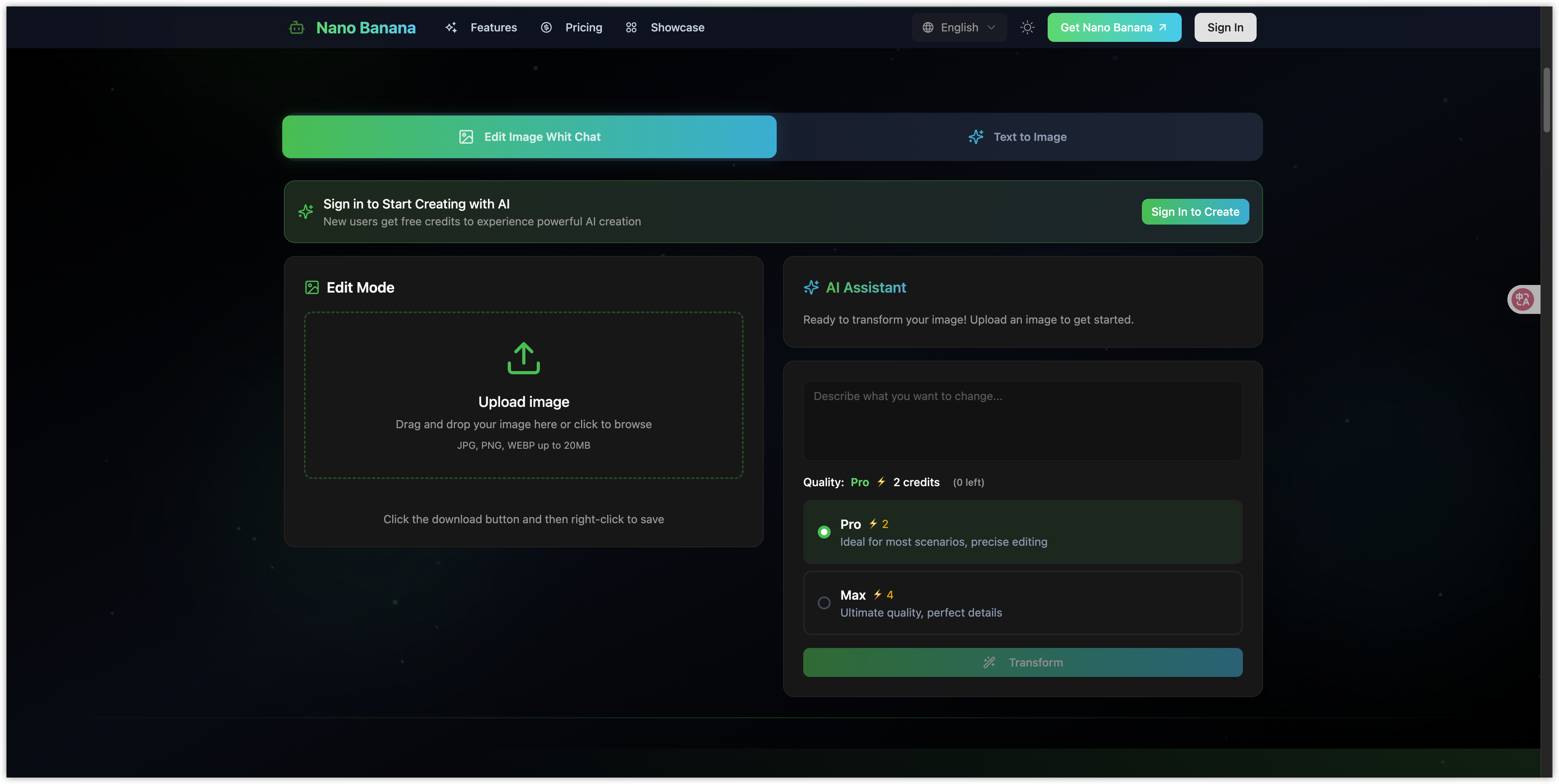This screenshot has width=1559, height=784.
Task: Click the Describe what you want field
Action: click(x=1022, y=421)
